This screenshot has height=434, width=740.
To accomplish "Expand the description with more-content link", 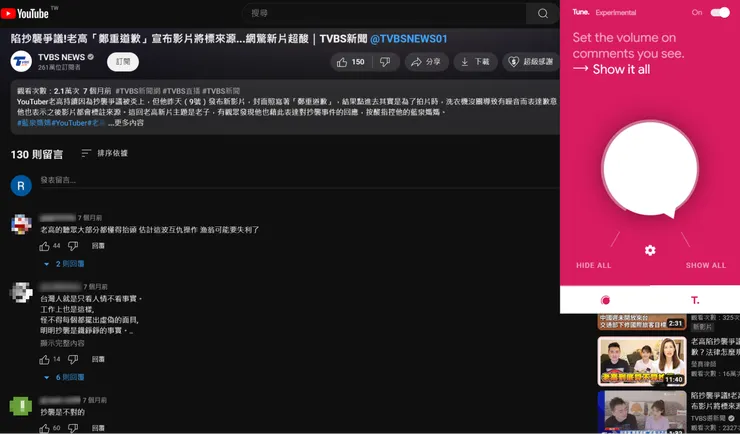I will (126, 123).
